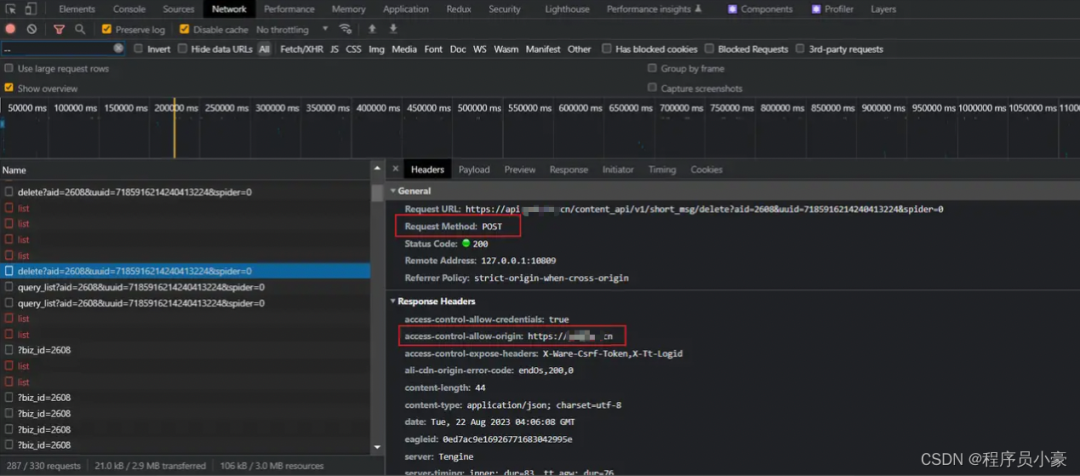This screenshot has width=1080, height=476.
Task: Open the Lighthouse tab
Action: pos(568,9)
